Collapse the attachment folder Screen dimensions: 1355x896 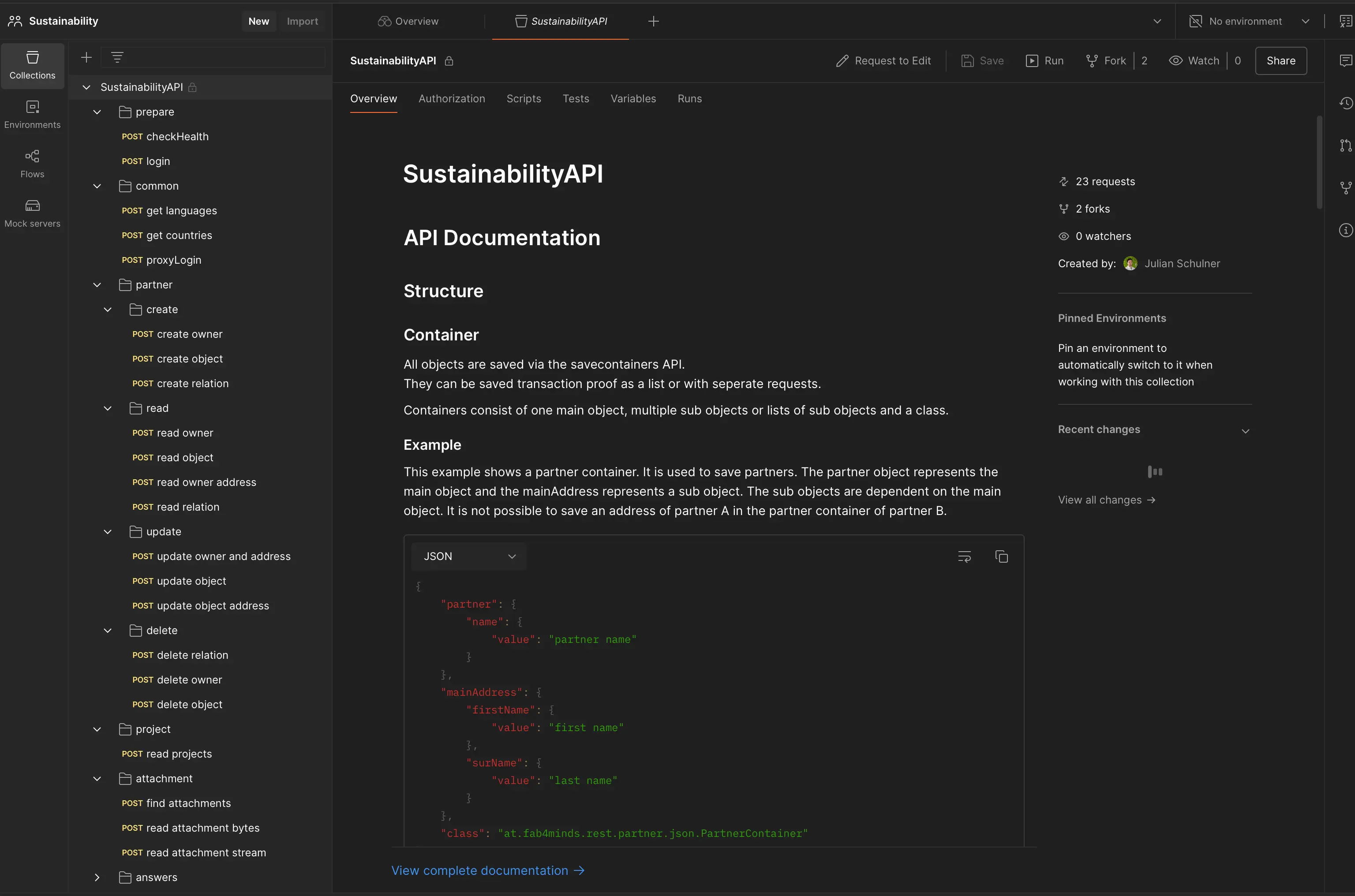pos(97,779)
